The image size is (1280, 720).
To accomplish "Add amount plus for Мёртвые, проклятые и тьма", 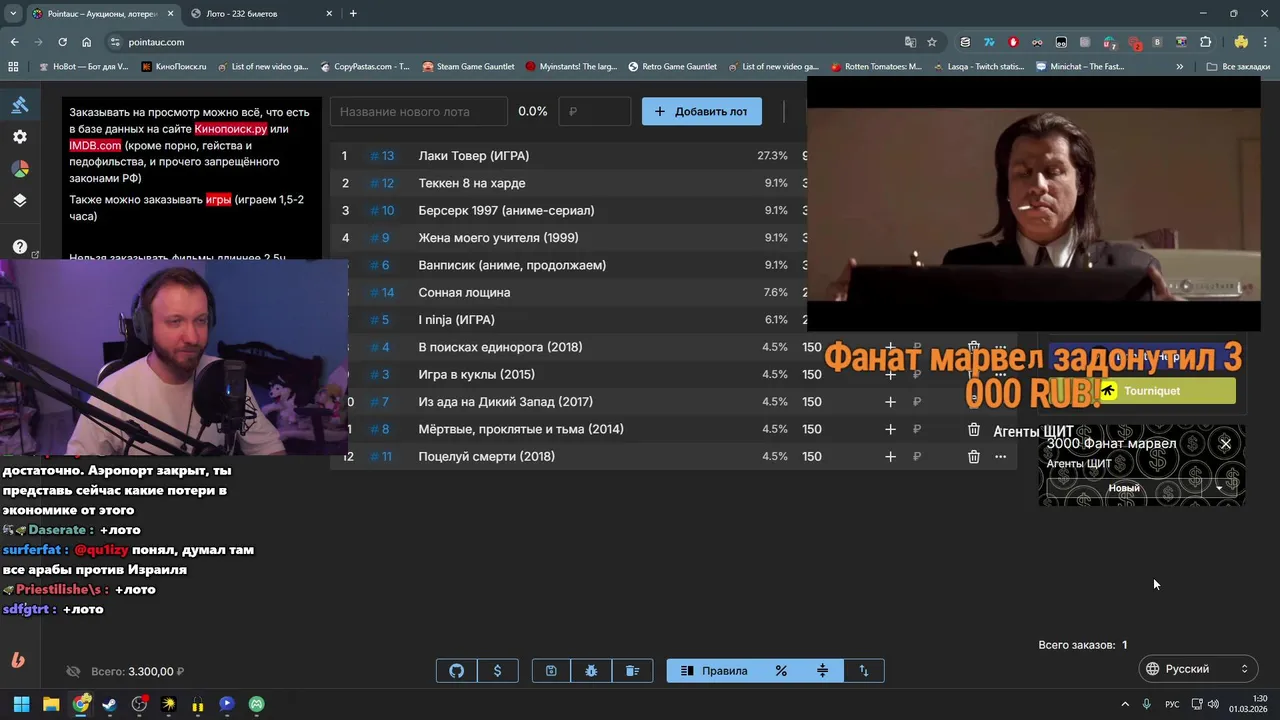I will pyautogui.click(x=890, y=429).
